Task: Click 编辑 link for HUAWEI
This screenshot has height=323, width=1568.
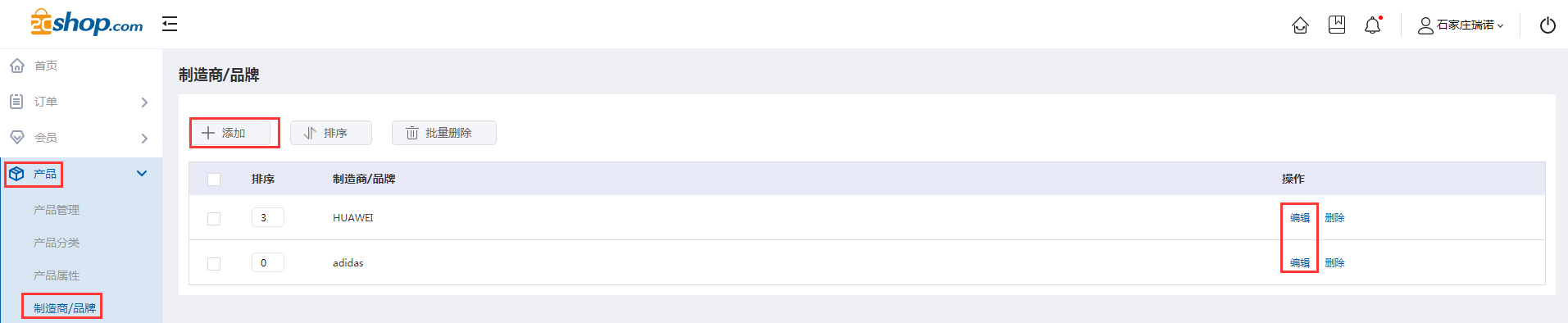Action: tap(1300, 218)
